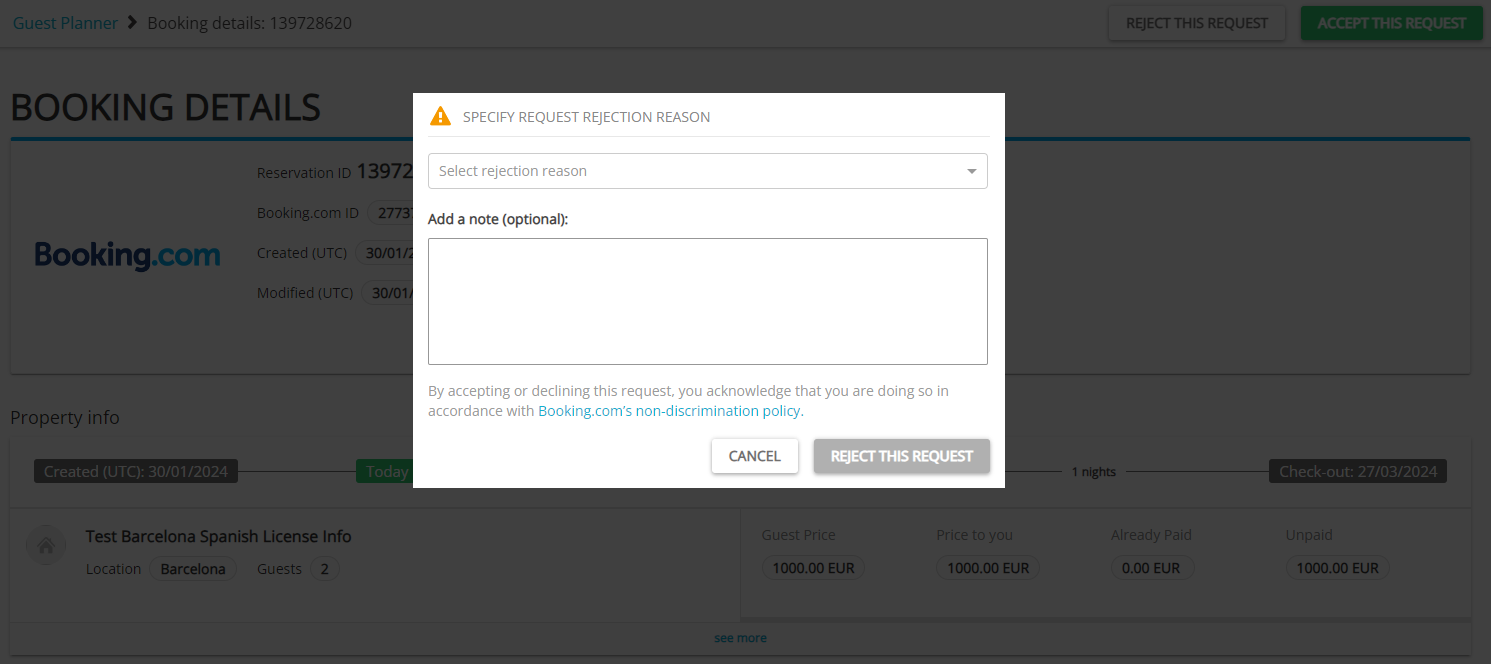Click the Guest Price 1000.00 EUR value
Screen dimensions: 1491x664
click(x=813, y=568)
